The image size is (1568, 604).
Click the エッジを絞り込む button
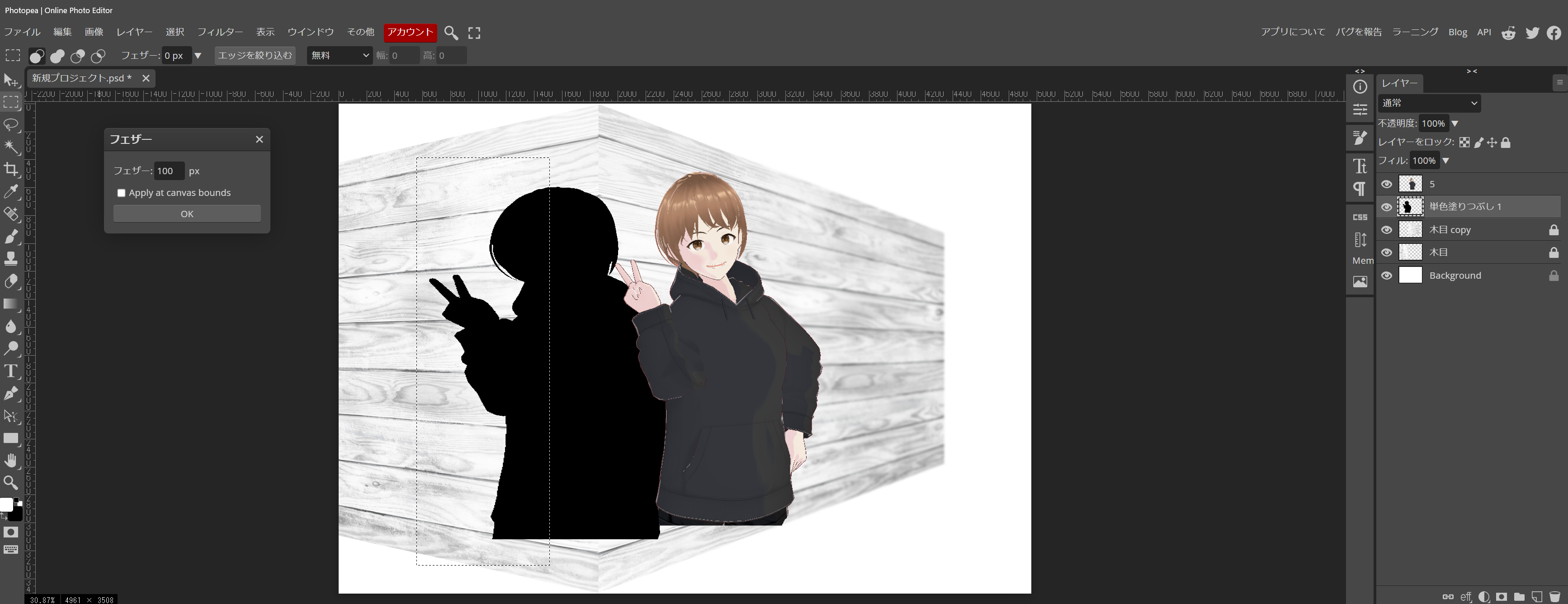(x=255, y=55)
